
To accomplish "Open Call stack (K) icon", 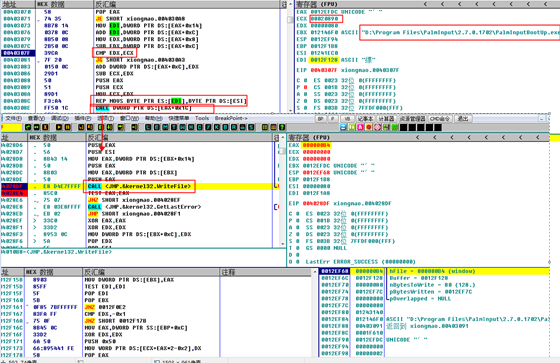I will [x=216, y=127].
